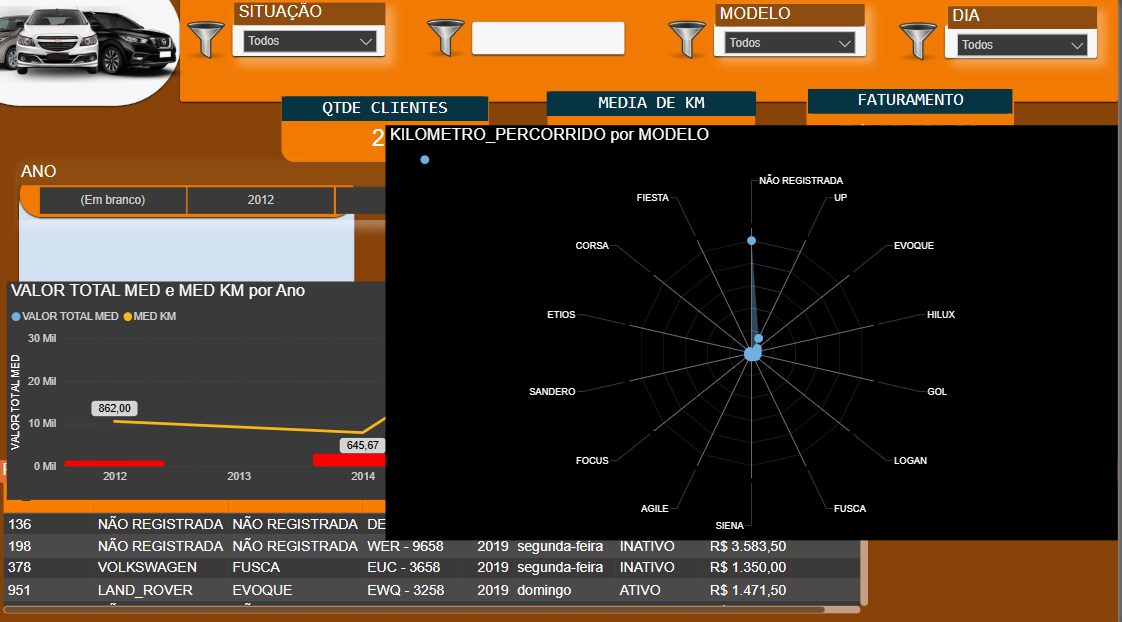Click the domingo cell in table

pos(544,590)
